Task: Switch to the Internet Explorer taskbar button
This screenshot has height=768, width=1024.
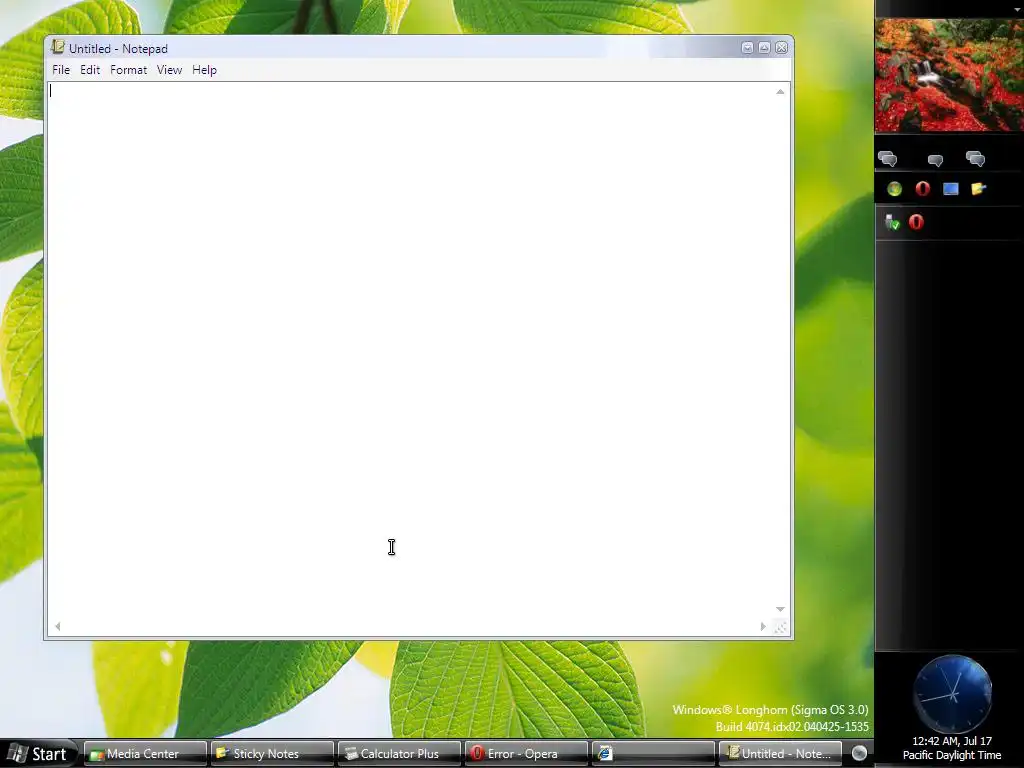Action: (652, 754)
